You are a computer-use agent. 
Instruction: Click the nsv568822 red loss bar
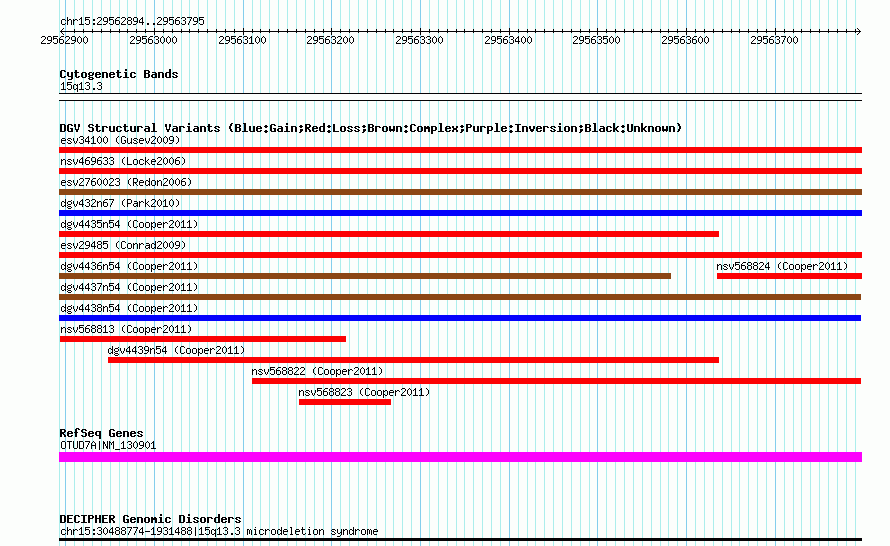[x=556, y=381]
